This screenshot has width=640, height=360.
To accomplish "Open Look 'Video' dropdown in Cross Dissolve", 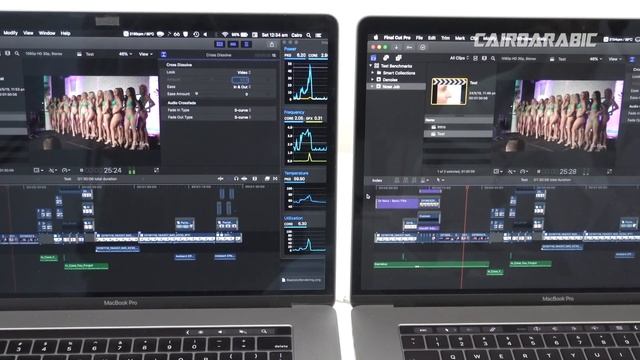I will pos(244,72).
